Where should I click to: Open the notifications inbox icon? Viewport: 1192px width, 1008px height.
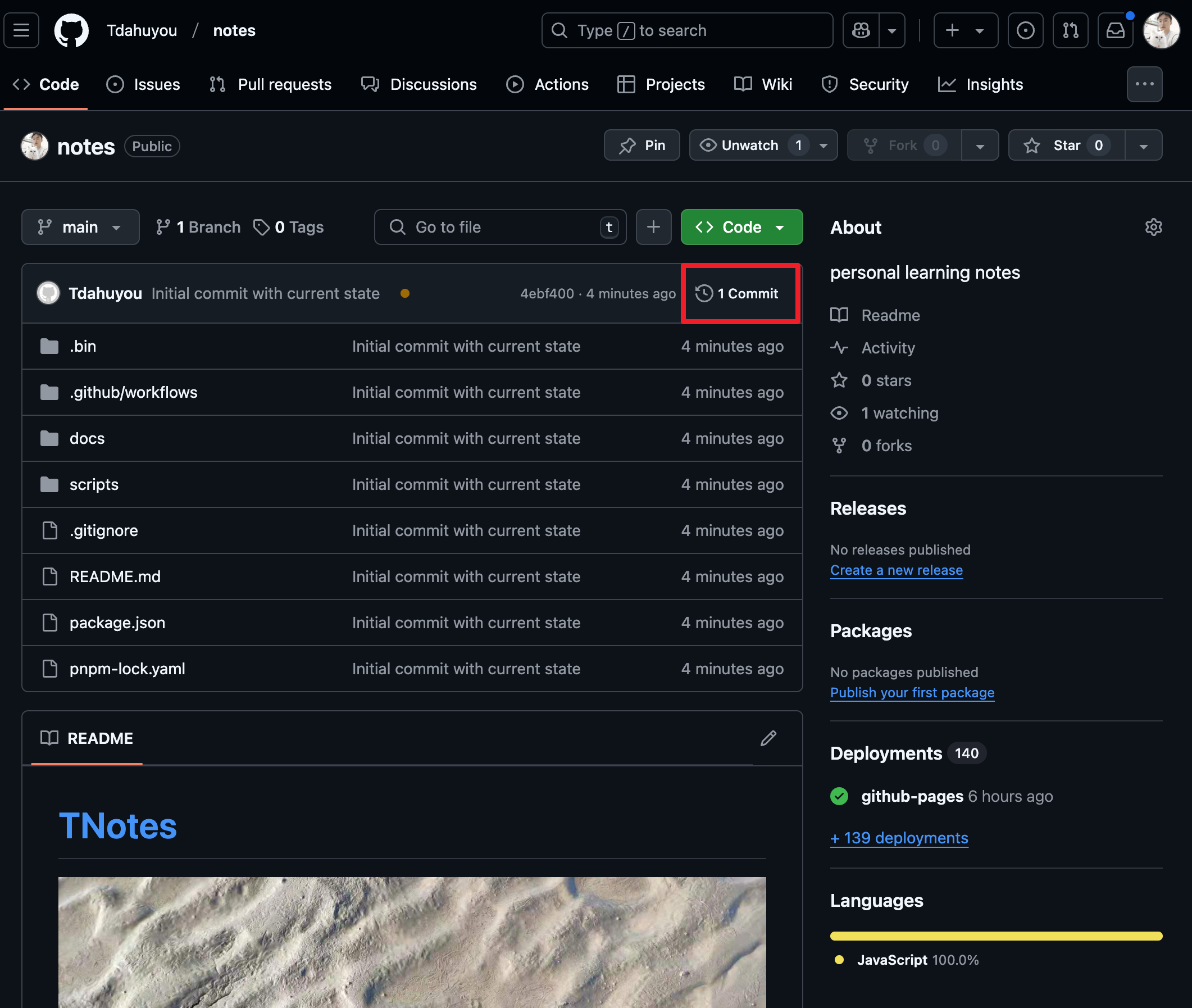point(1115,30)
